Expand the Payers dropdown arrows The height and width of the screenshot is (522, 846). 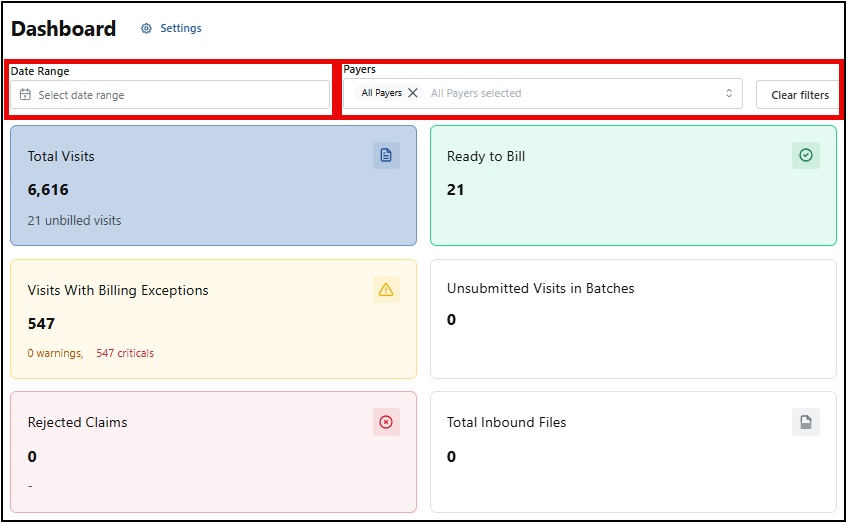coord(729,94)
